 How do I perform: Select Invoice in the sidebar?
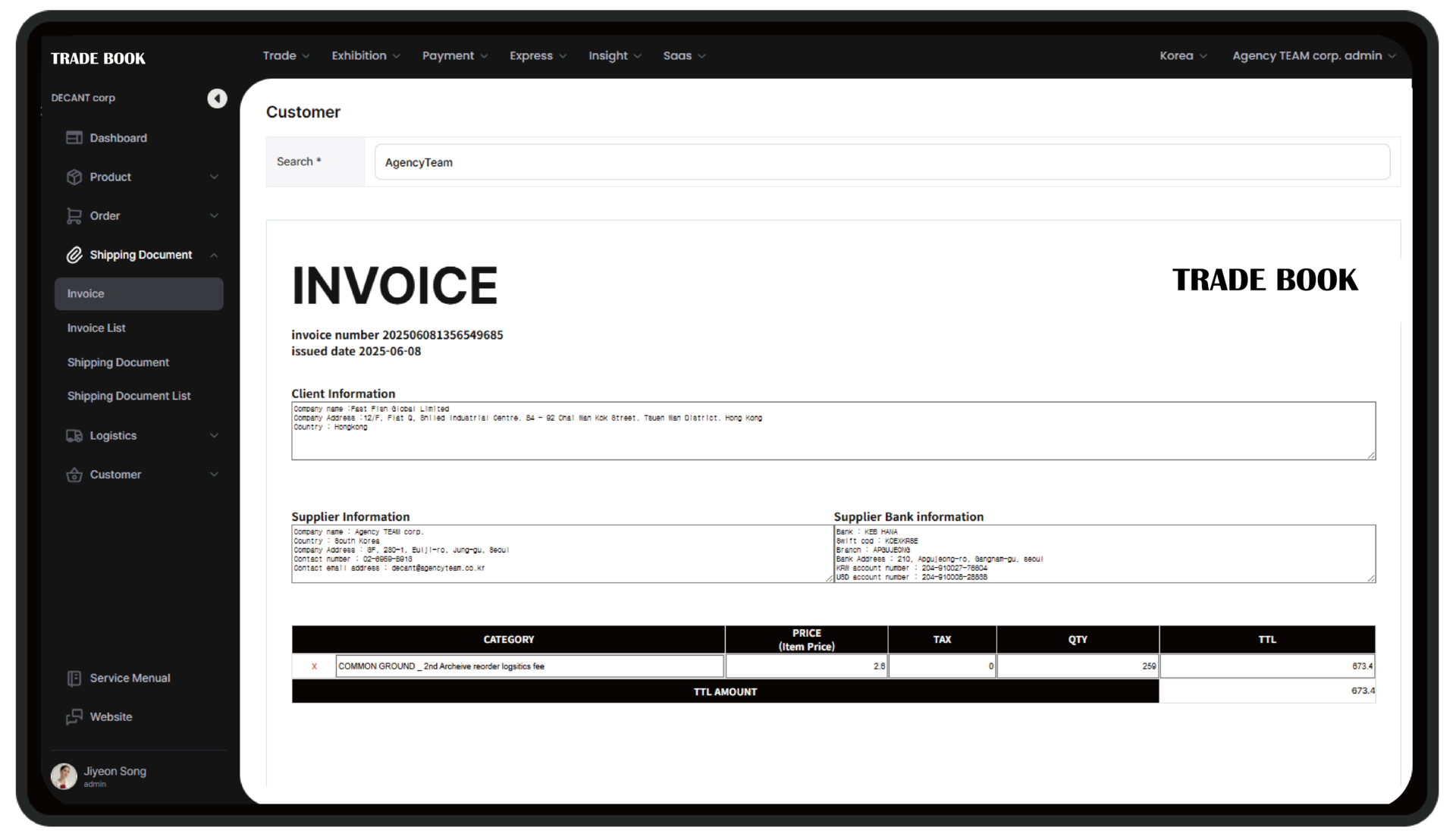coord(139,294)
